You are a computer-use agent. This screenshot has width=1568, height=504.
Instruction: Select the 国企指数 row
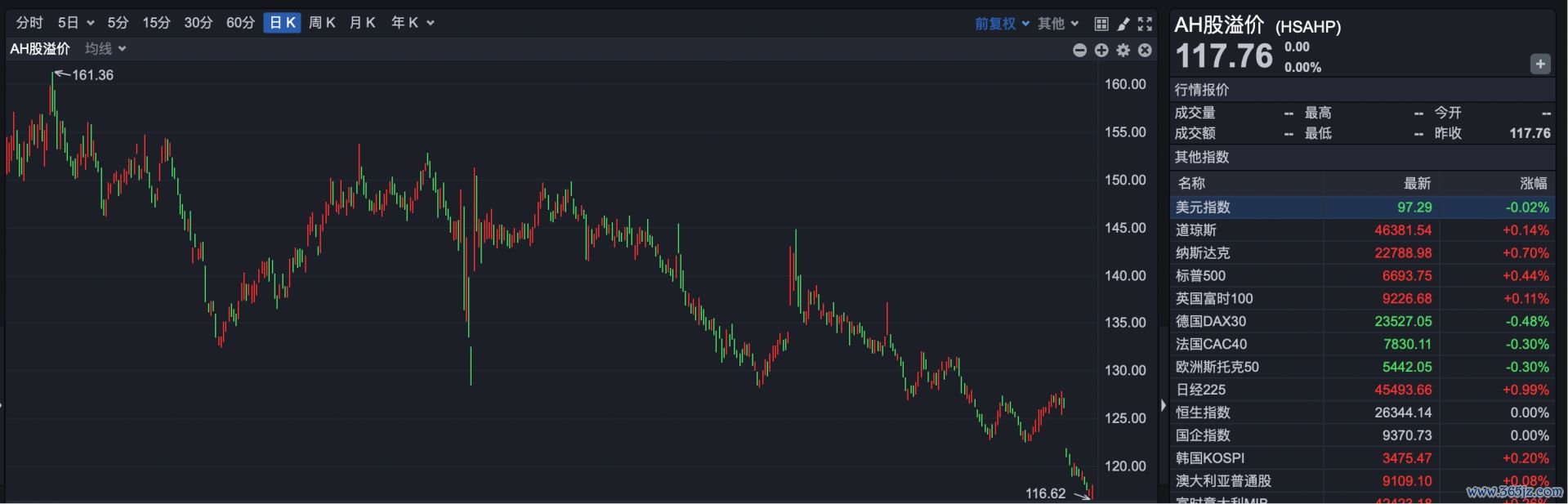tap(1363, 436)
